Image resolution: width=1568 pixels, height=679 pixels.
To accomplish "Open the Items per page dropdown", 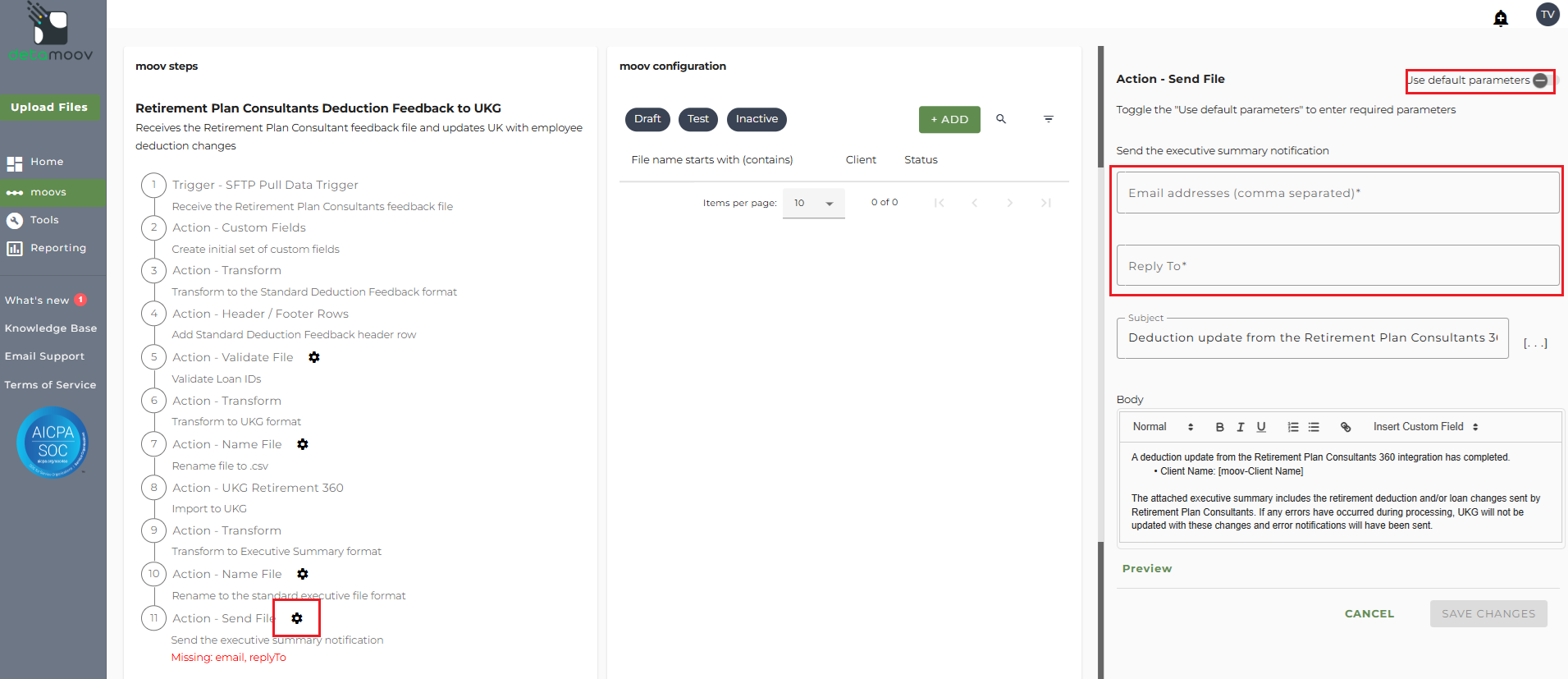I will (813, 203).
